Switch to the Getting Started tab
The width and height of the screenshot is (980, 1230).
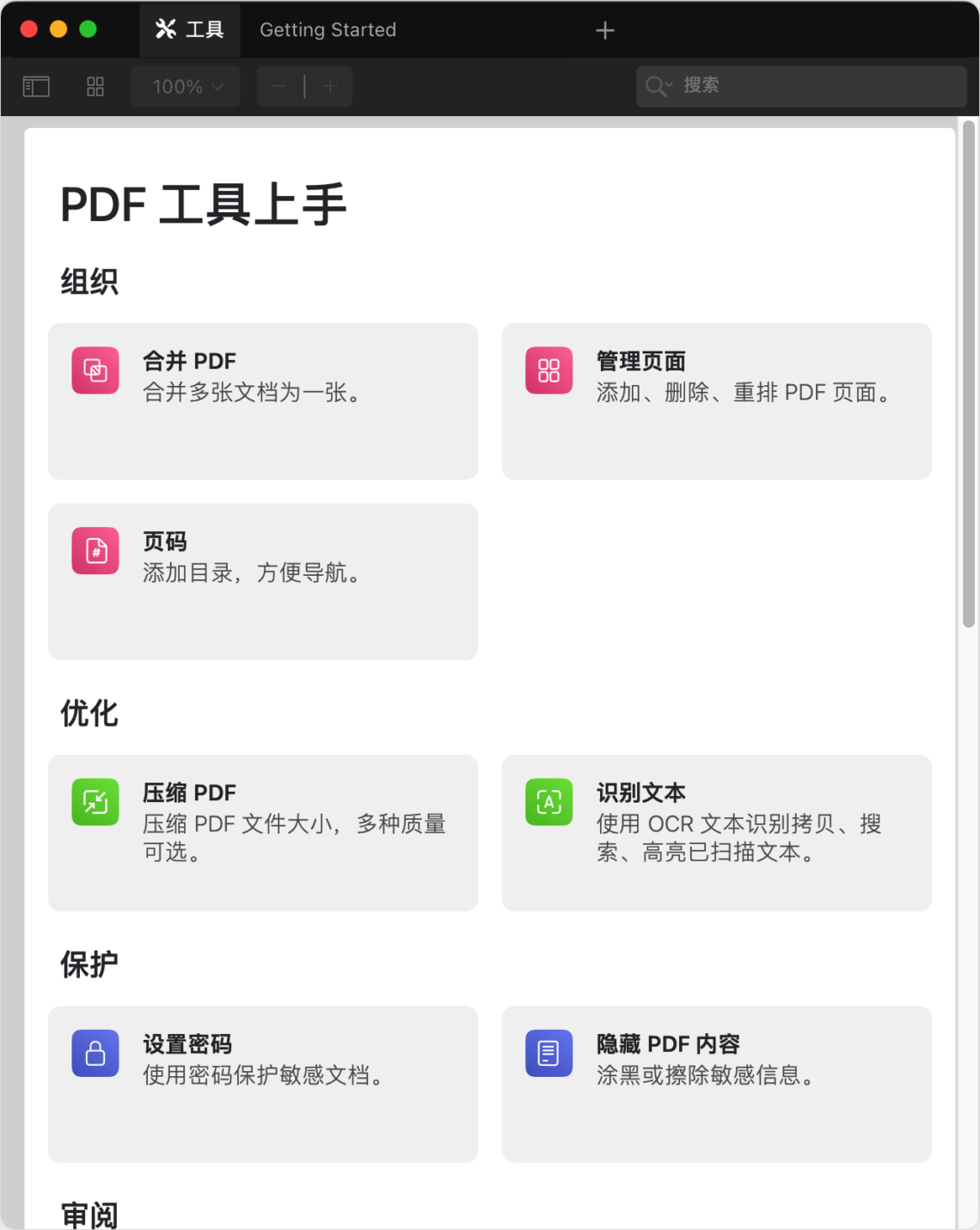[328, 30]
